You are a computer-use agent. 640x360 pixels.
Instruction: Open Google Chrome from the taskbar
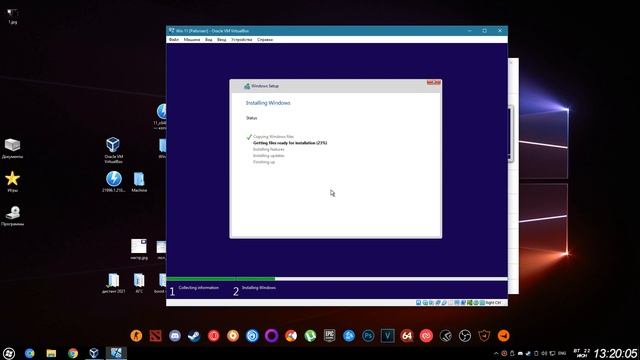tap(73, 353)
